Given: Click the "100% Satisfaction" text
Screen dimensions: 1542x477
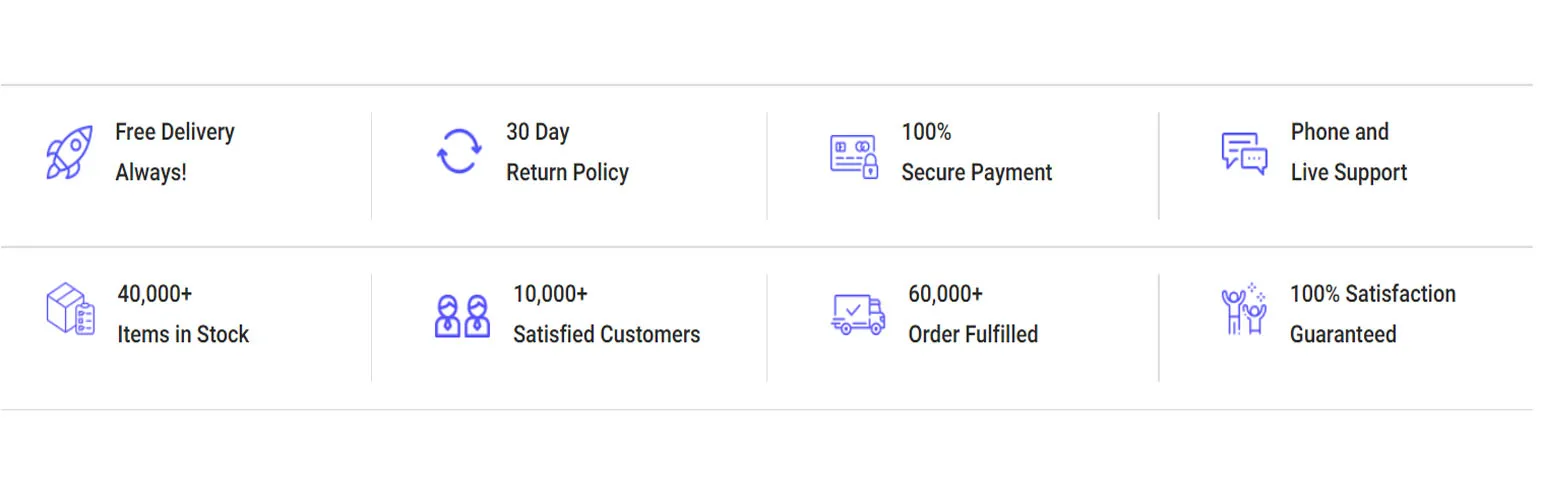Looking at the screenshot, I should pyautogui.click(x=1372, y=294).
